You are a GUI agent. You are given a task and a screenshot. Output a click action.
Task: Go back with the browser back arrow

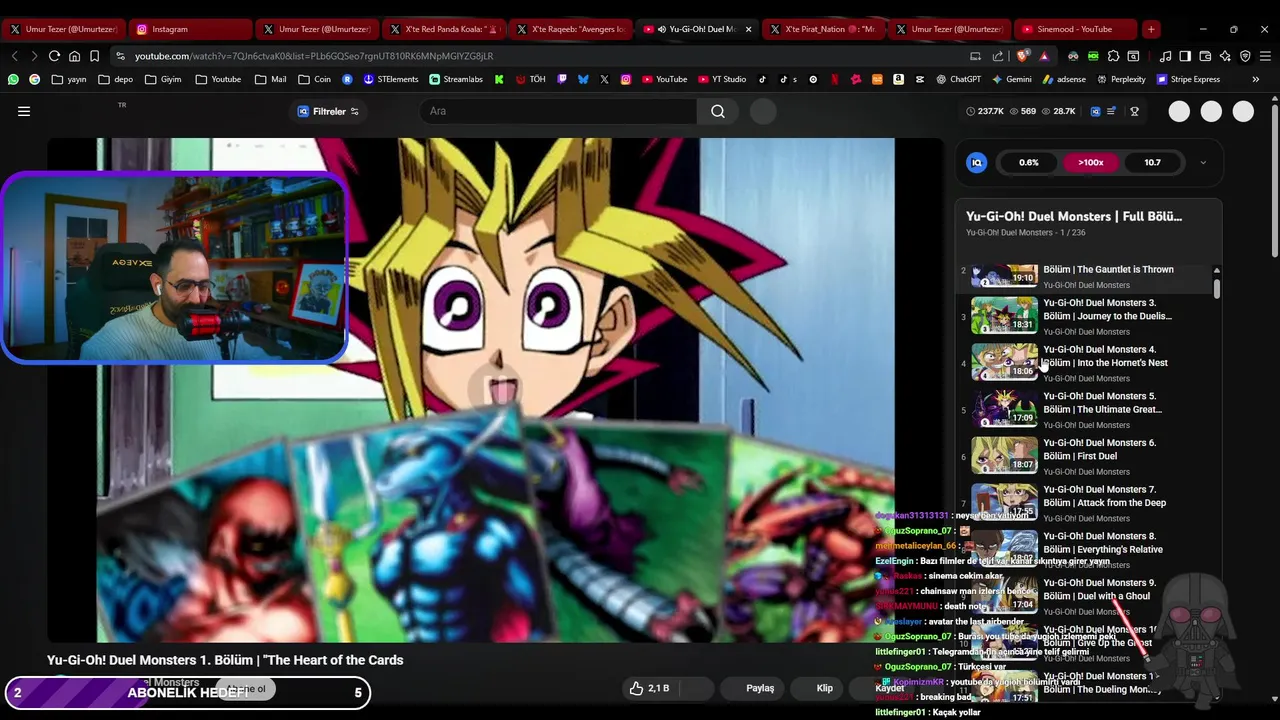coord(14,56)
